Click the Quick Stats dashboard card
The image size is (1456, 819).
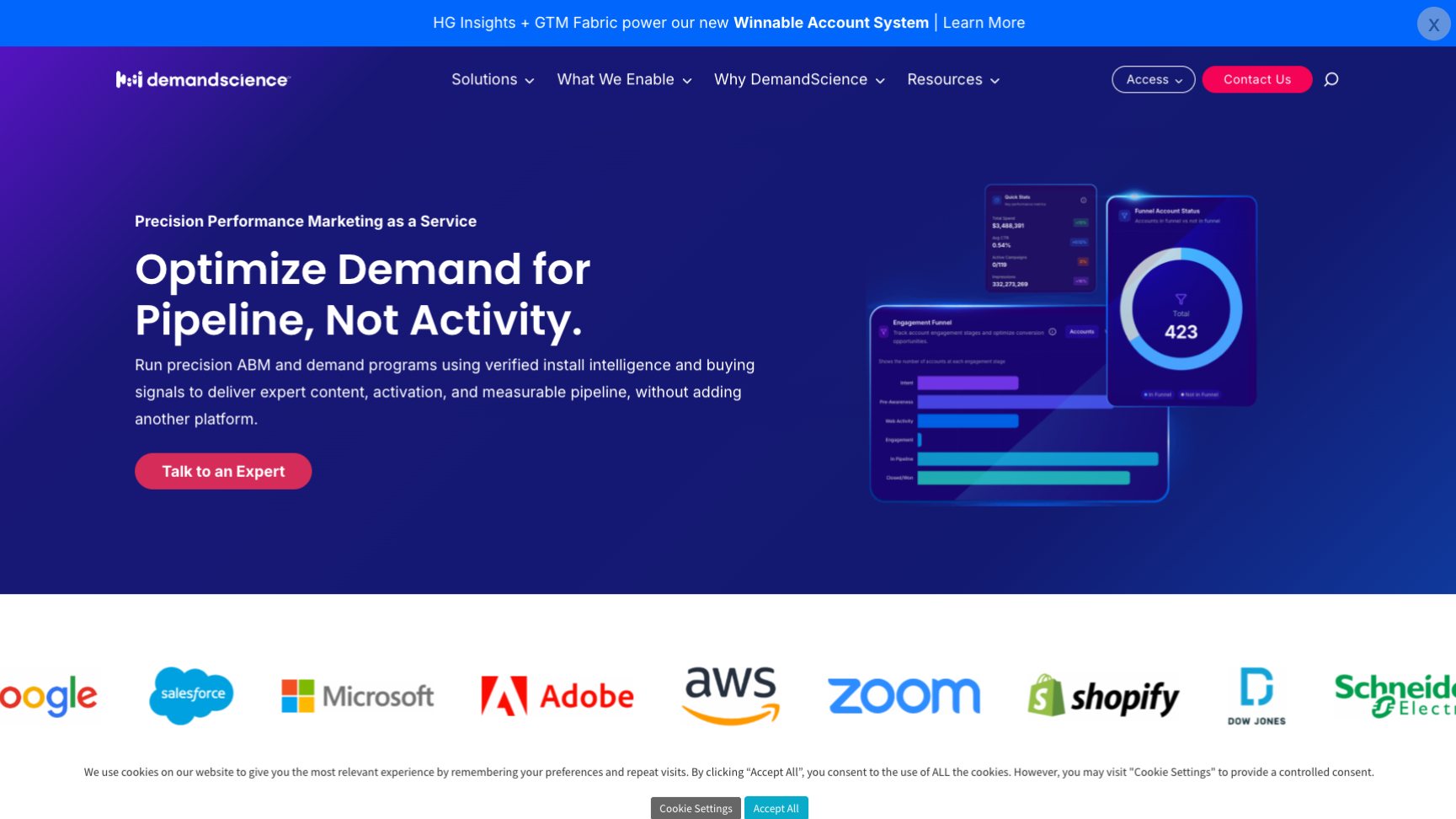tap(1040, 238)
